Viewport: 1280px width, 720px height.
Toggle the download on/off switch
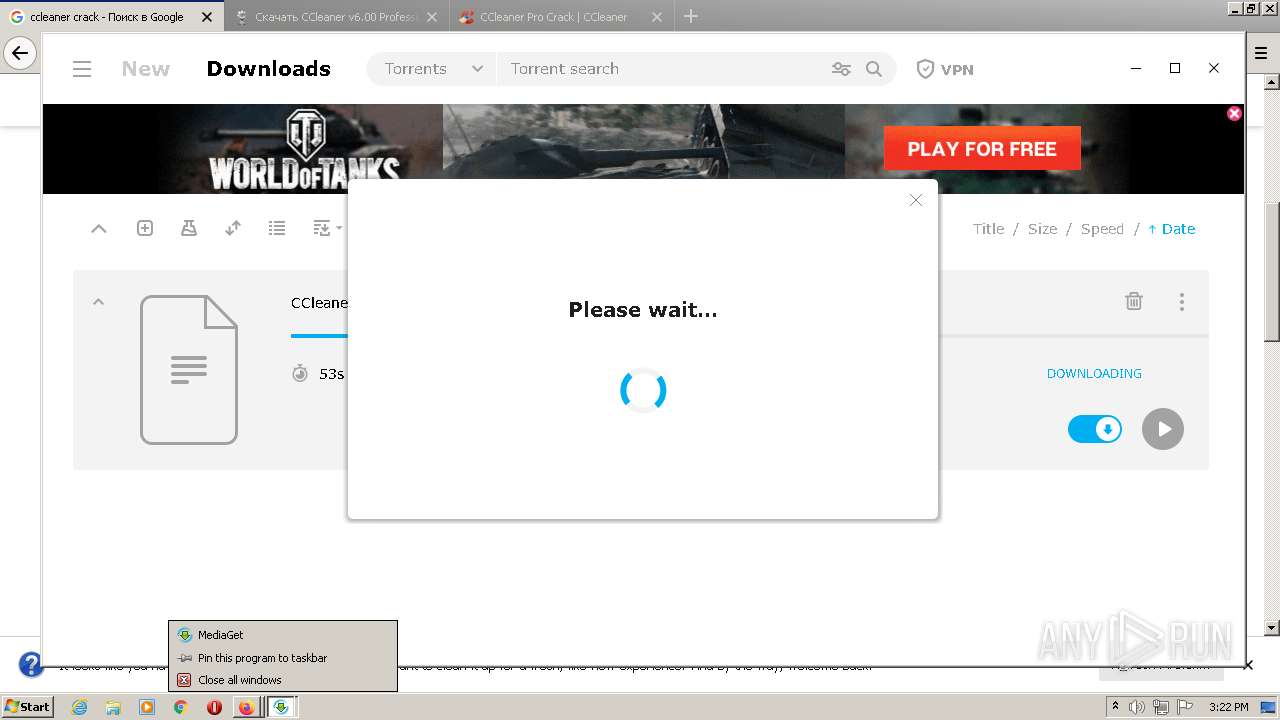pyautogui.click(x=1095, y=429)
